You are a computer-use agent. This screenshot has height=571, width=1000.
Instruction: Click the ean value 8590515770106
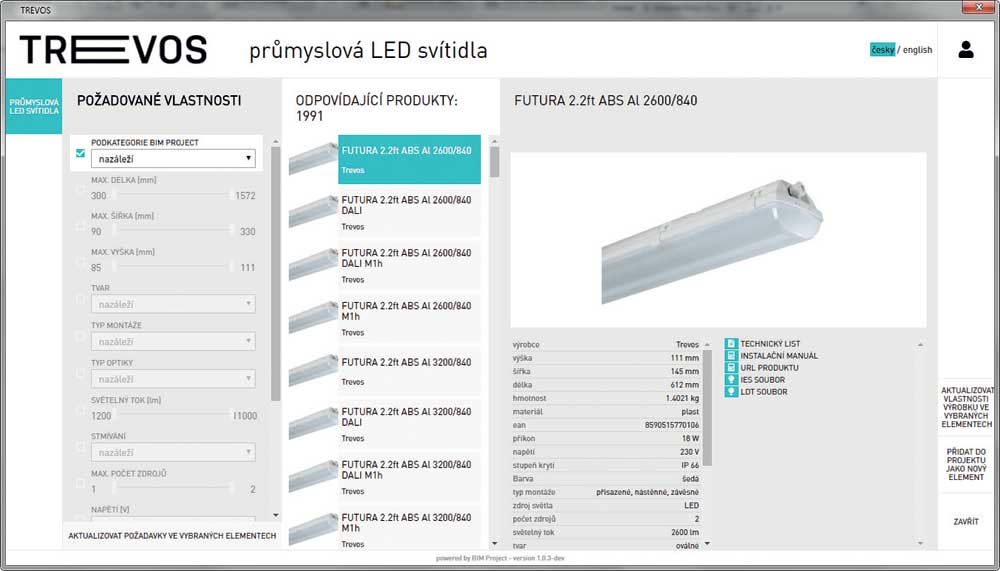pos(671,425)
